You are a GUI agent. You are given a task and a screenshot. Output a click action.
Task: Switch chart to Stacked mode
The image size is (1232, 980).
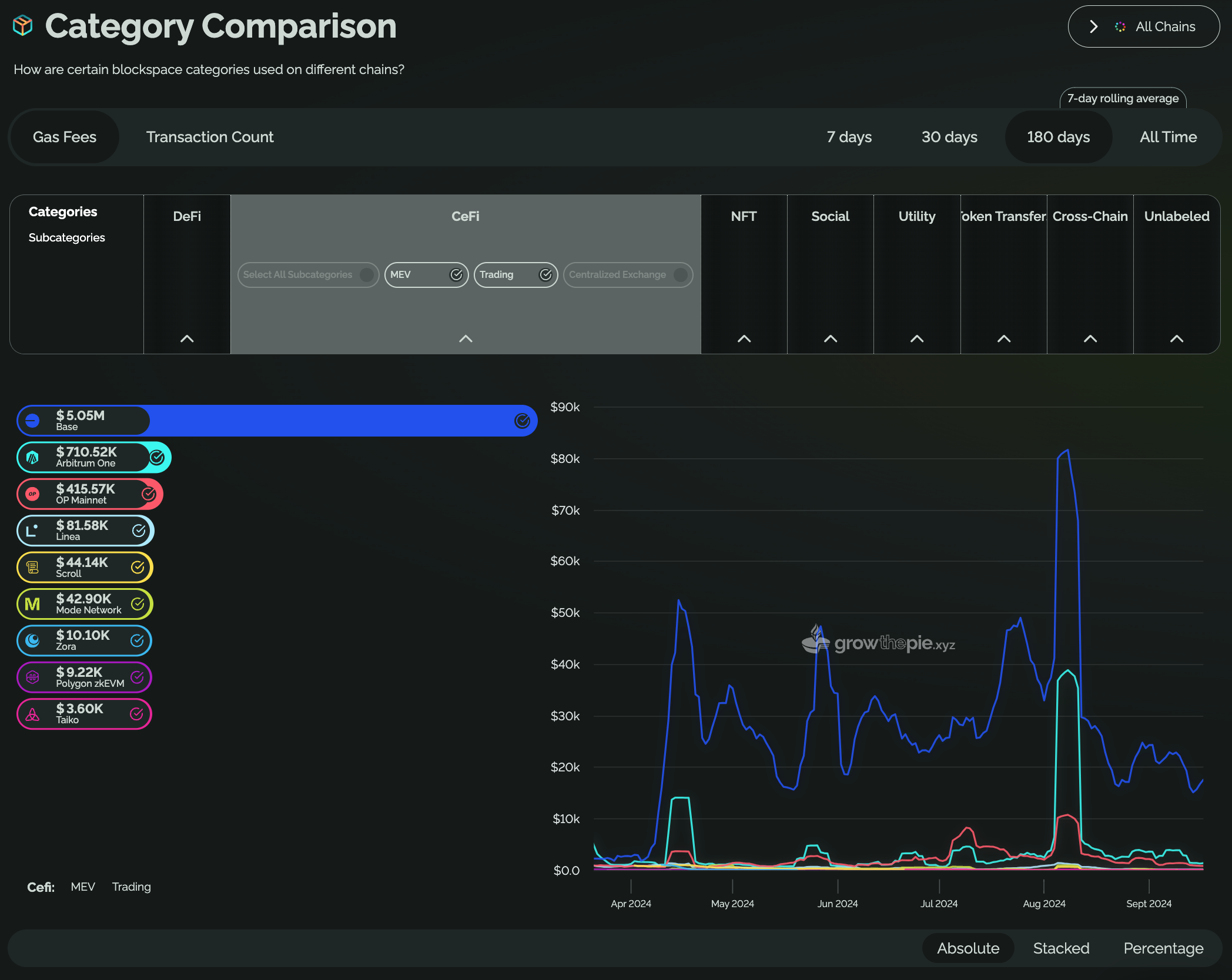pyautogui.click(x=1062, y=948)
